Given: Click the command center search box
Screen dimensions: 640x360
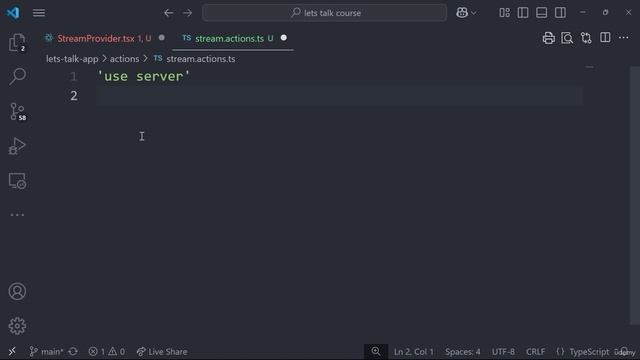Looking at the screenshot, I should [x=324, y=13].
